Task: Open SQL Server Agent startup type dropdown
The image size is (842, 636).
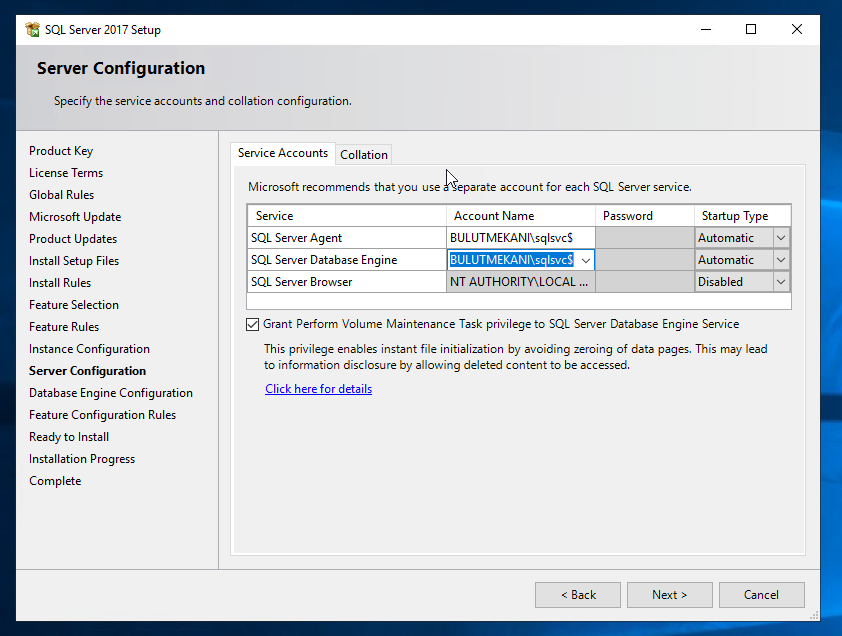Action: click(x=781, y=238)
